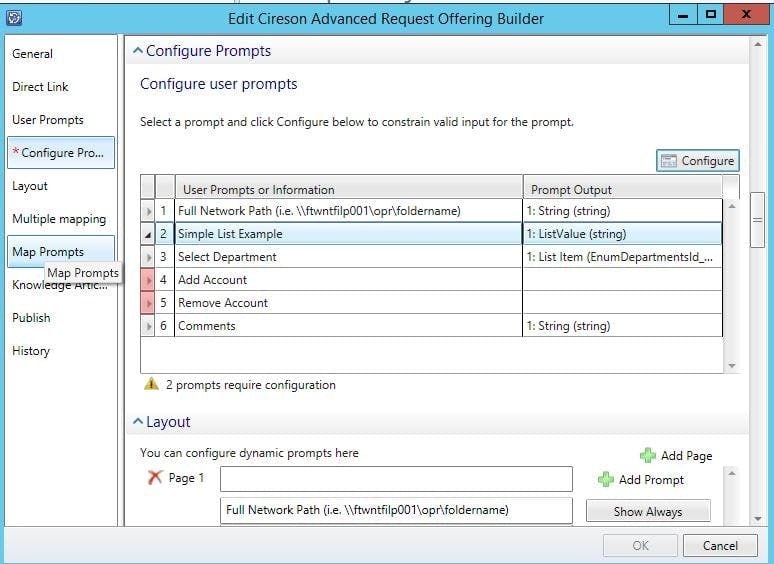Screen dimensions: 774x564
Task: Collapse the Configure Prompts section chevron
Action: [138, 50]
